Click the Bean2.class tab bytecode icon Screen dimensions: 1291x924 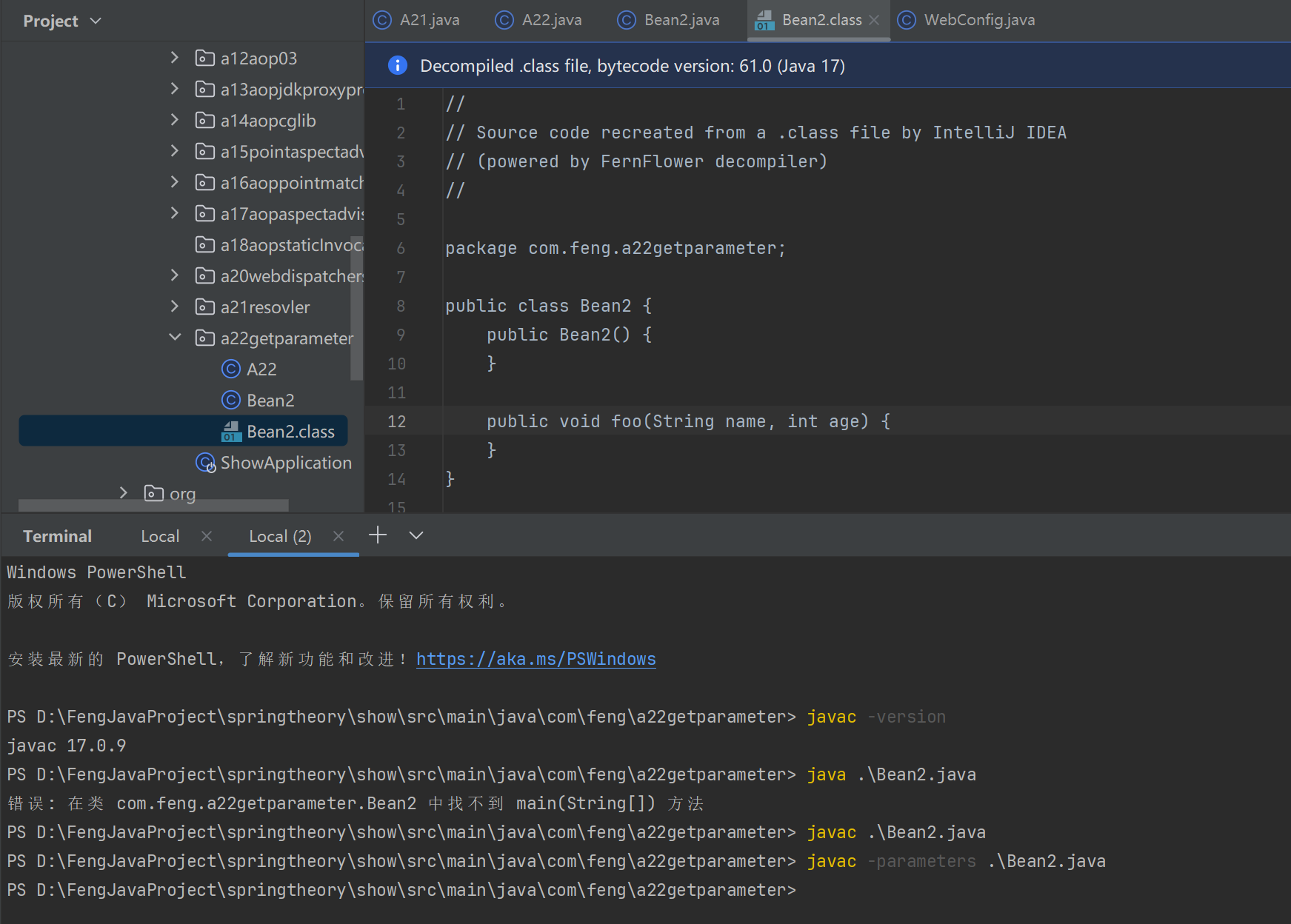coord(765,21)
